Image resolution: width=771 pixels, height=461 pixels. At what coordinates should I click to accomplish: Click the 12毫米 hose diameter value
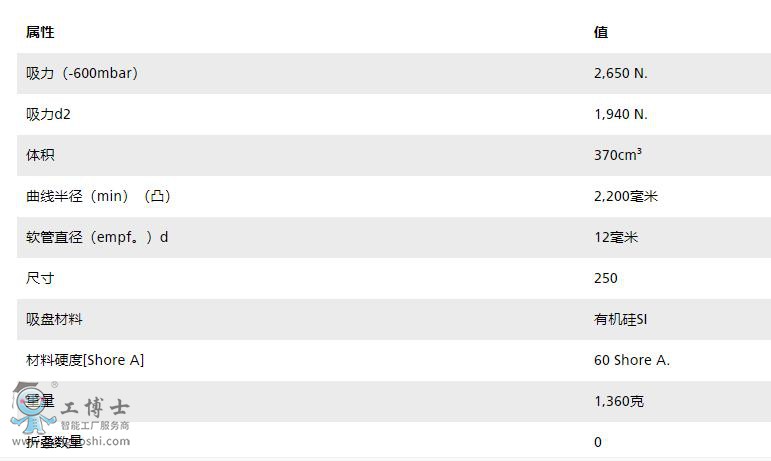point(616,237)
